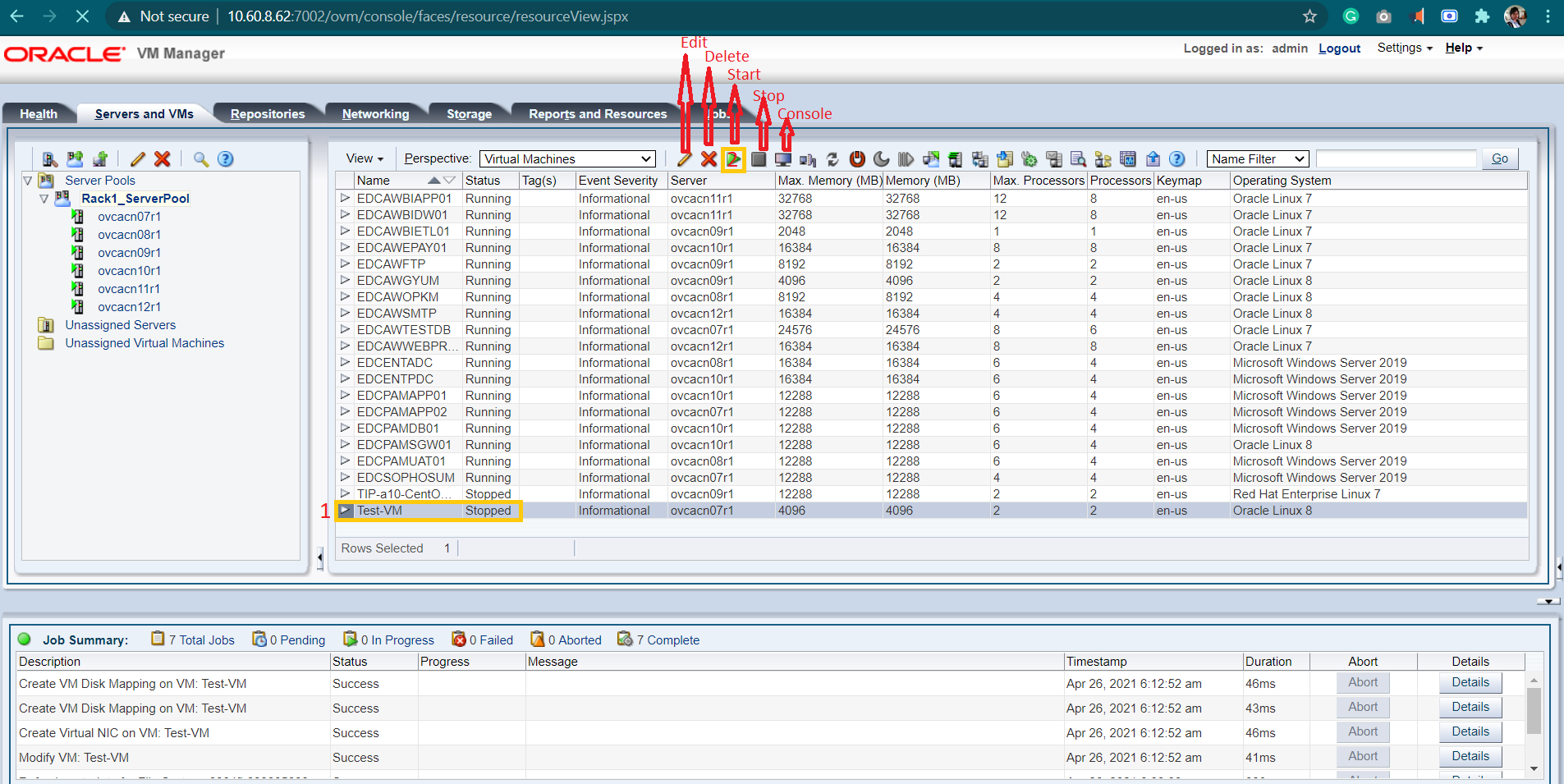Click the magnifier Find icon in tree toolbar
Screen dimensions: 1564x784
point(201,159)
